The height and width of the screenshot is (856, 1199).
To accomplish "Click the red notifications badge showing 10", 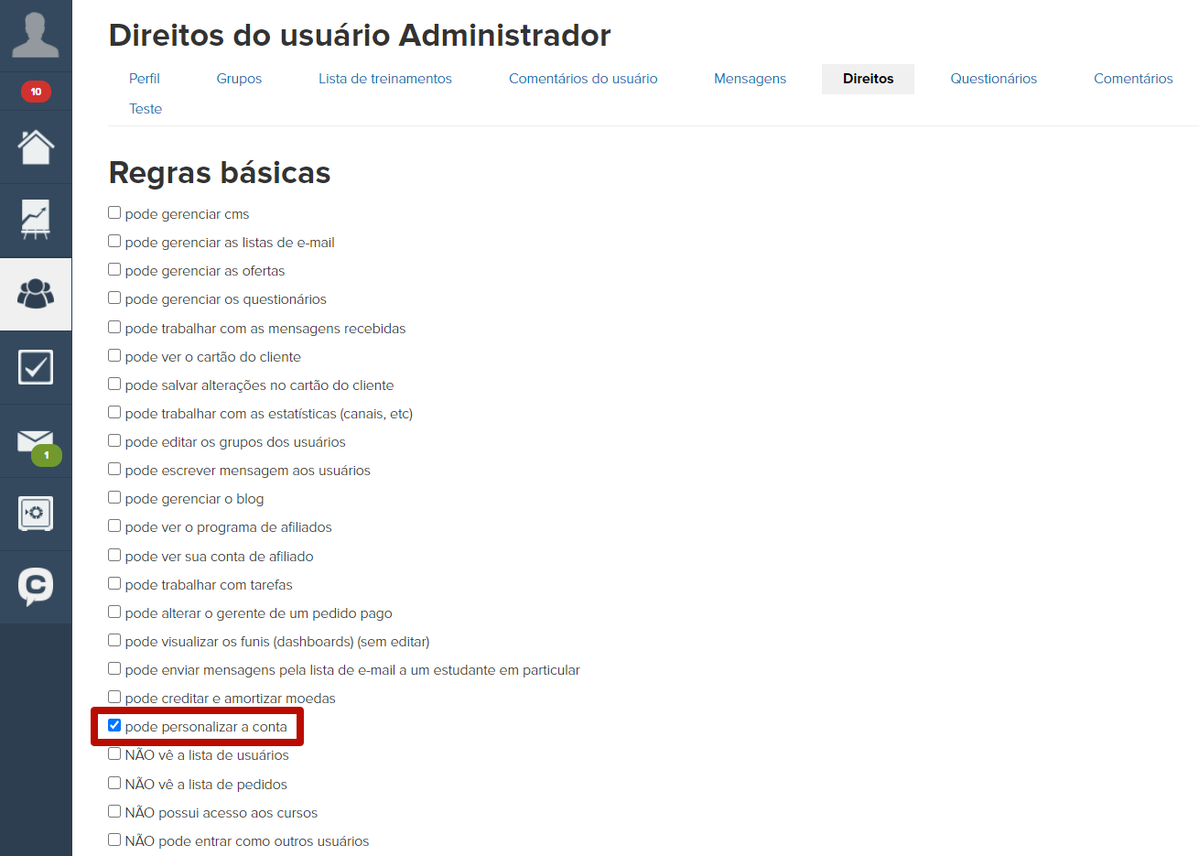I will [x=35, y=92].
